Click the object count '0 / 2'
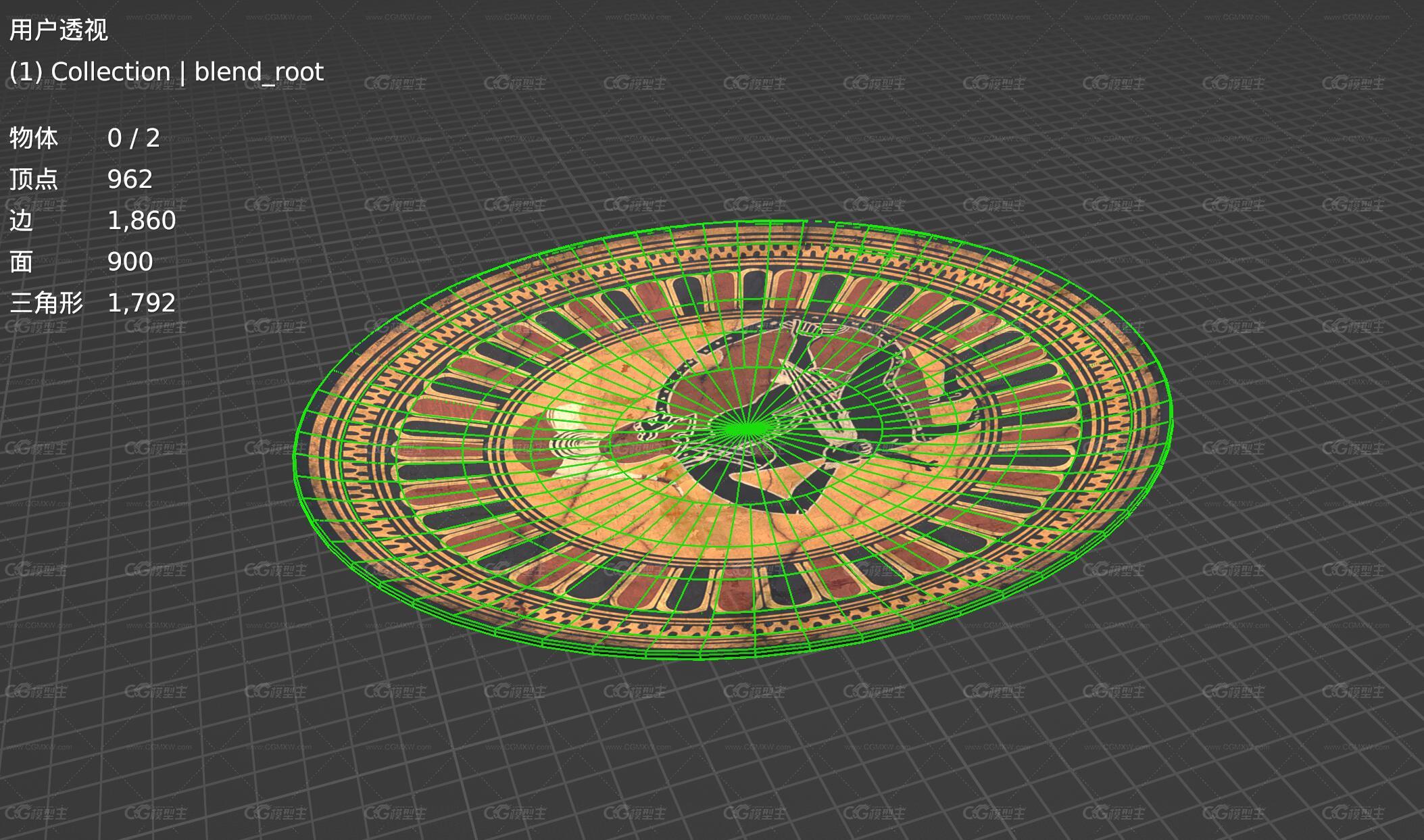This screenshot has height=840, width=1424. [x=134, y=138]
